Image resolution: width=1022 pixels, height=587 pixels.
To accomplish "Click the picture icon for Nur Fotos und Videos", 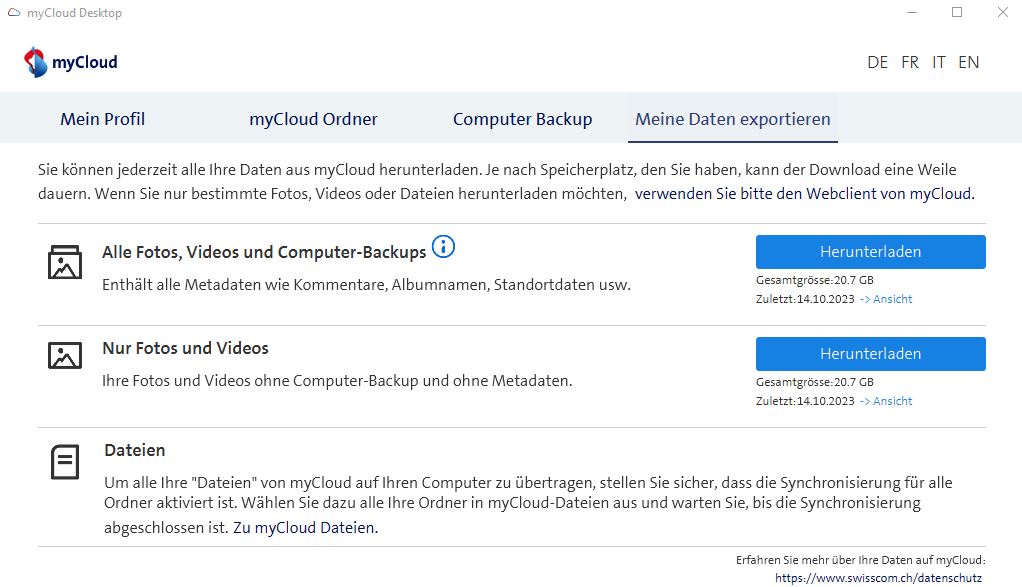I will point(65,355).
